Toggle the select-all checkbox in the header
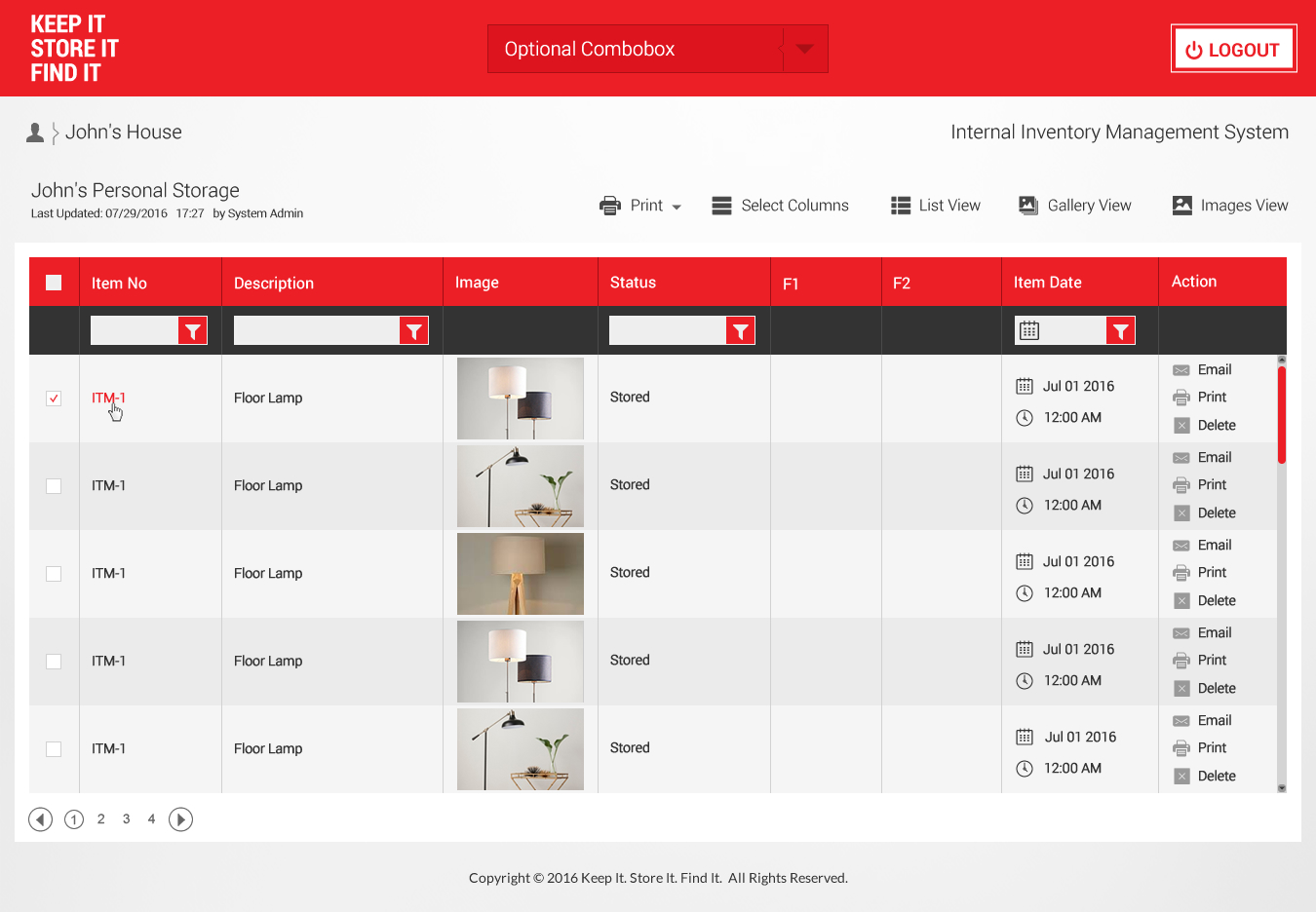Viewport: 1316px width, 912px height. [54, 282]
